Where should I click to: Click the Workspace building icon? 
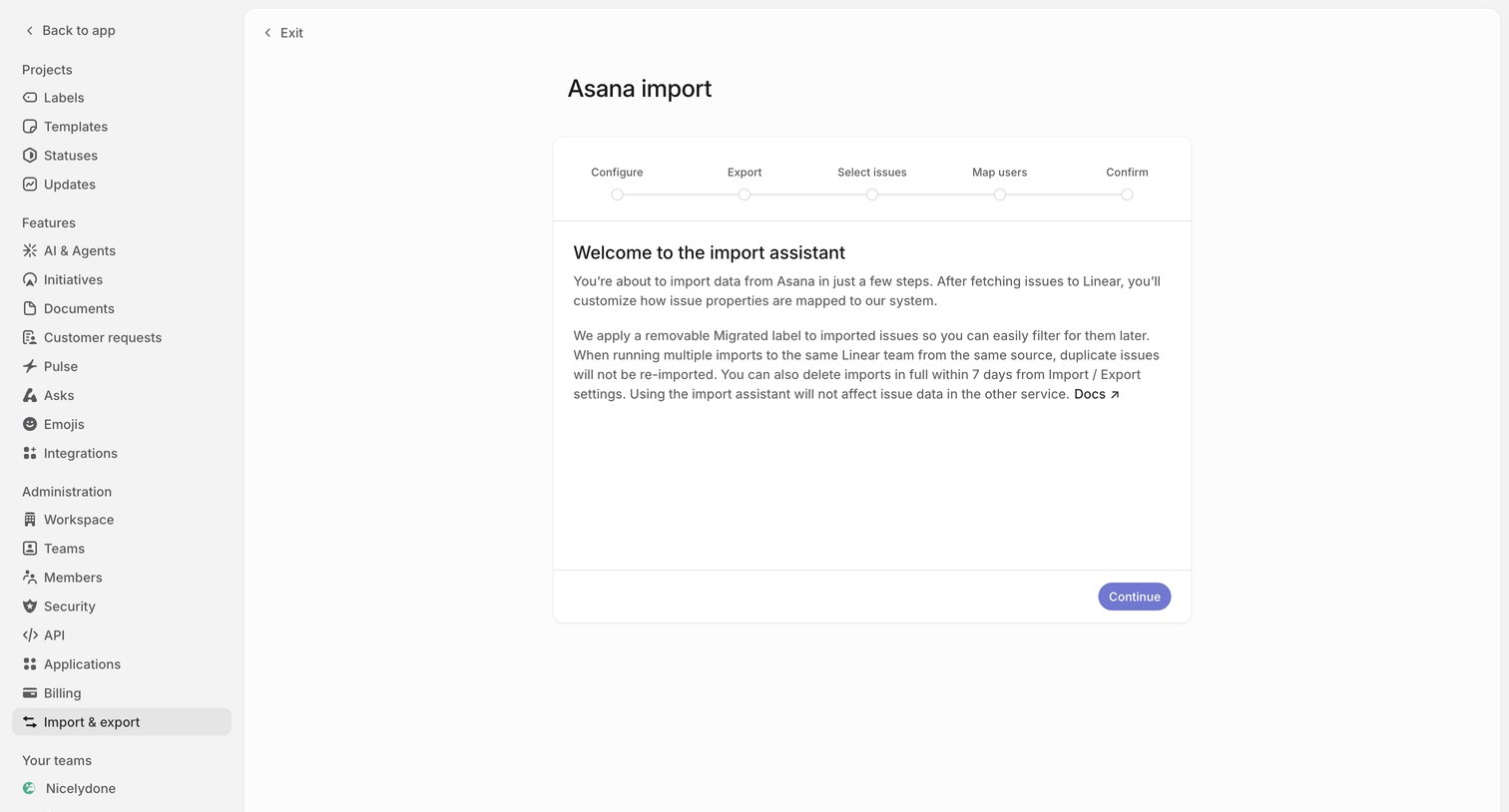coord(30,520)
